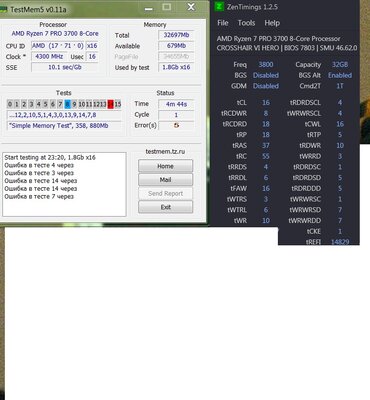
Task: Click the Exit button in TestMem5
Action: [x=165, y=207]
